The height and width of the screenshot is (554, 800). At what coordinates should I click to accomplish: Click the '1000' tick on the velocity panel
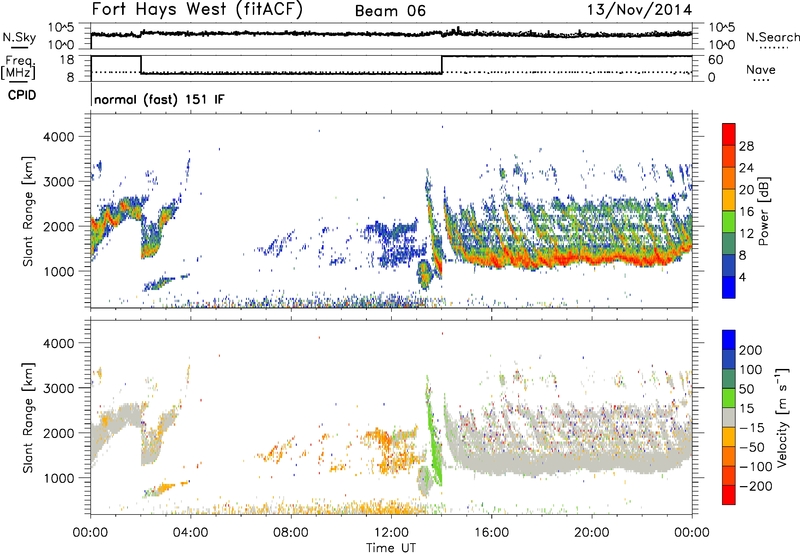click(x=58, y=478)
